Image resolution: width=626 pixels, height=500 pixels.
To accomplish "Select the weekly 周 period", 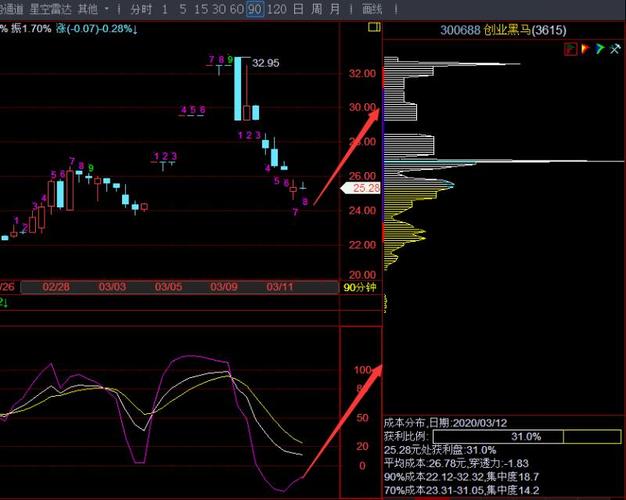I will pyautogui.click(x=316, y=9).
